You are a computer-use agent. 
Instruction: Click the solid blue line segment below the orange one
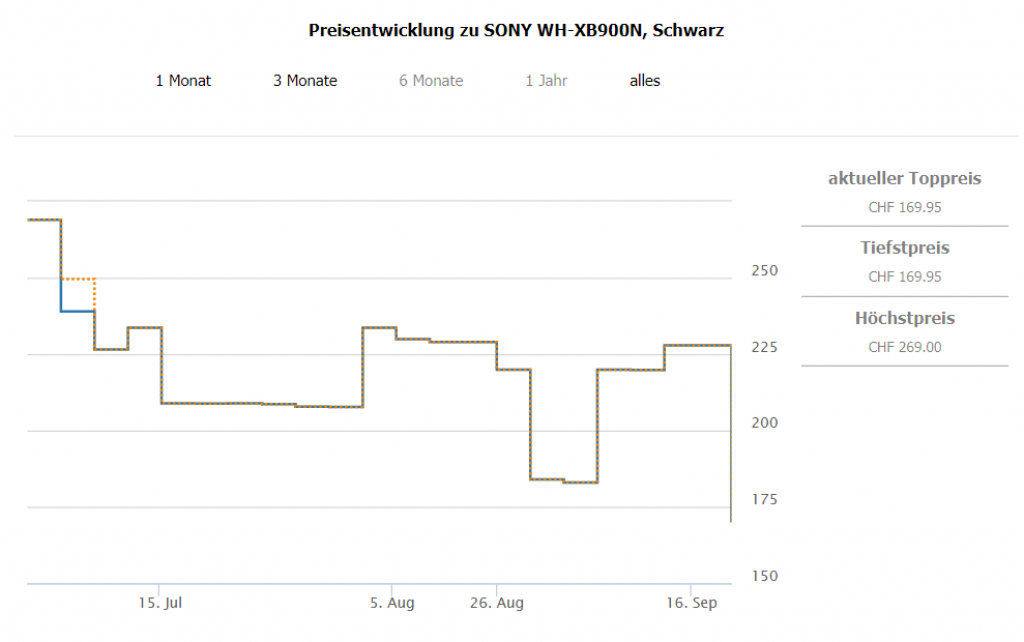click(x=78, y=311)
